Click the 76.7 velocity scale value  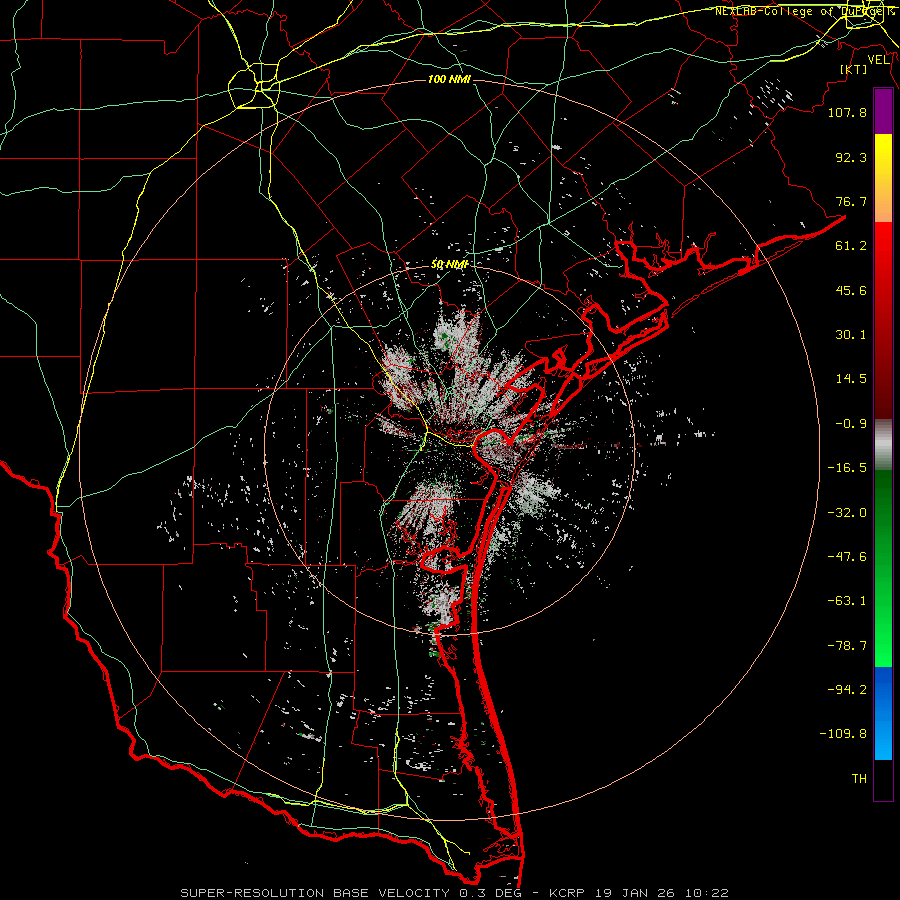click(x=851, y=201)
